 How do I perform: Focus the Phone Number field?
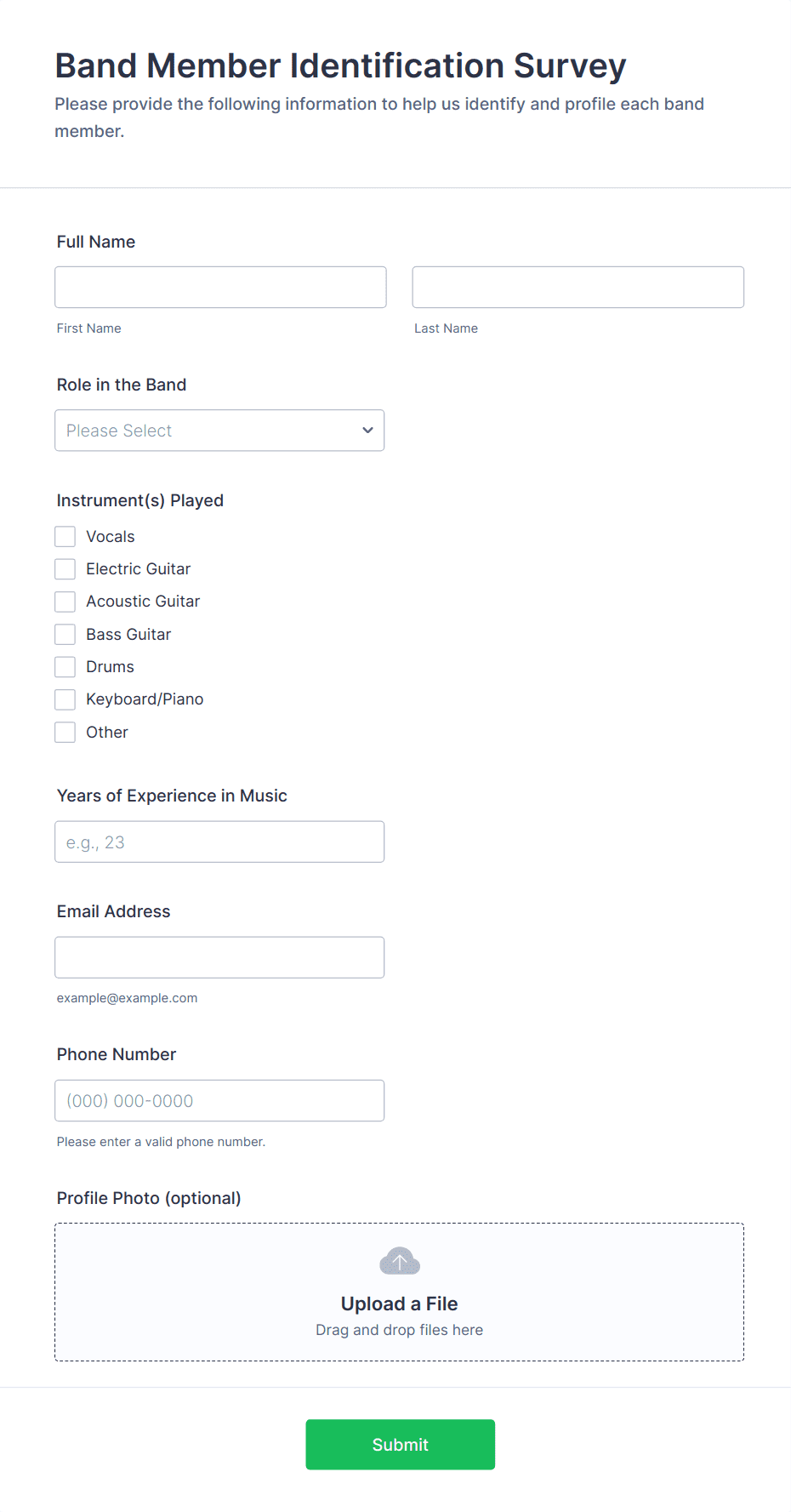(219, 1101)
